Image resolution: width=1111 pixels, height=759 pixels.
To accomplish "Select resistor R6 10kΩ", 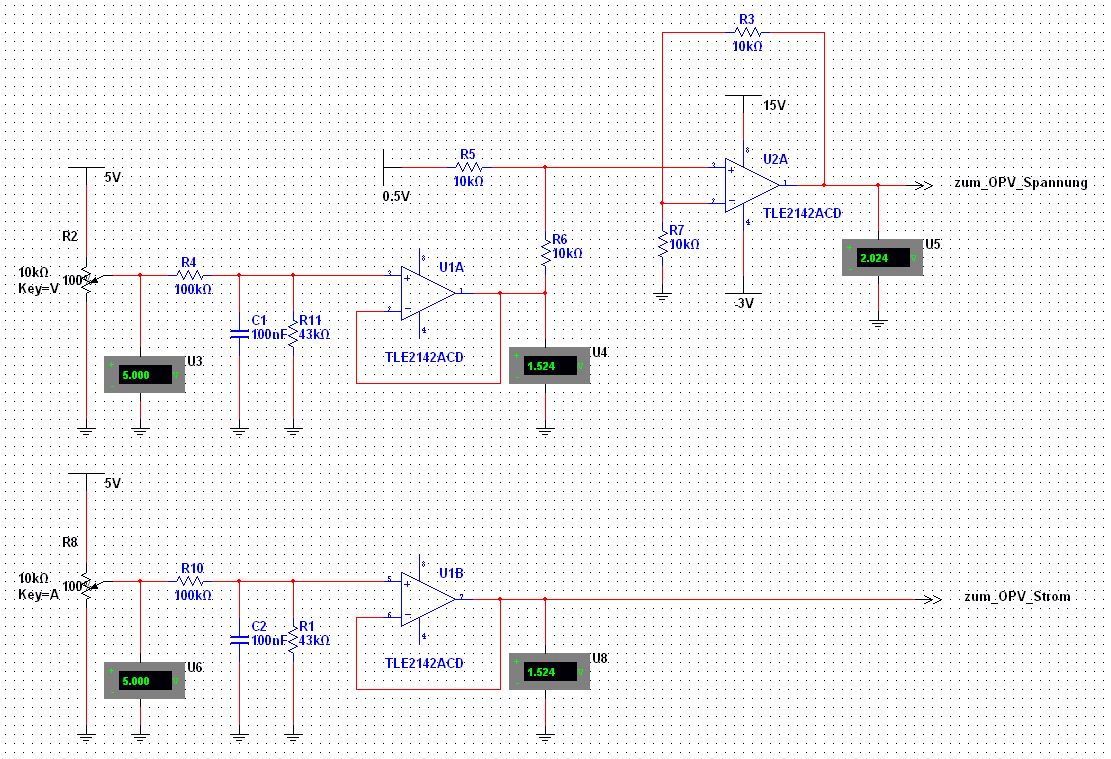I will (x=546, y=253).
